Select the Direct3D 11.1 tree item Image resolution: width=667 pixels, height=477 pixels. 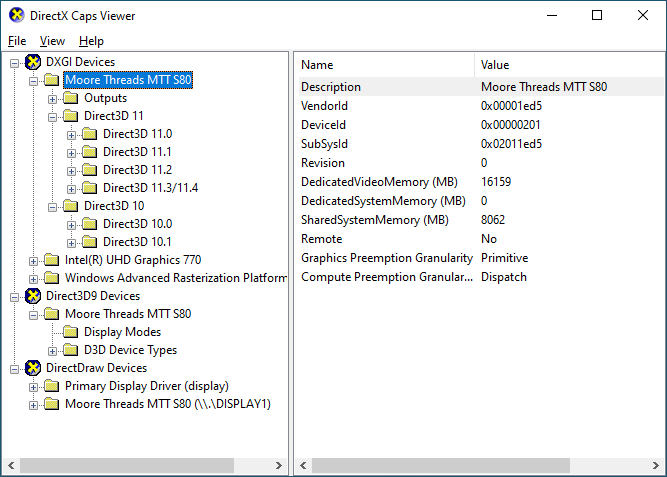pyautogui.click(x=137, y=152)
